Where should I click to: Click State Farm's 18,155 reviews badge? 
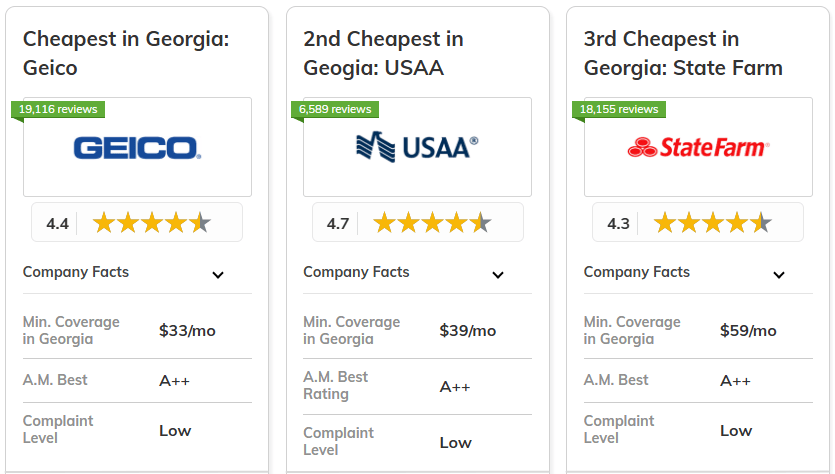618,109
